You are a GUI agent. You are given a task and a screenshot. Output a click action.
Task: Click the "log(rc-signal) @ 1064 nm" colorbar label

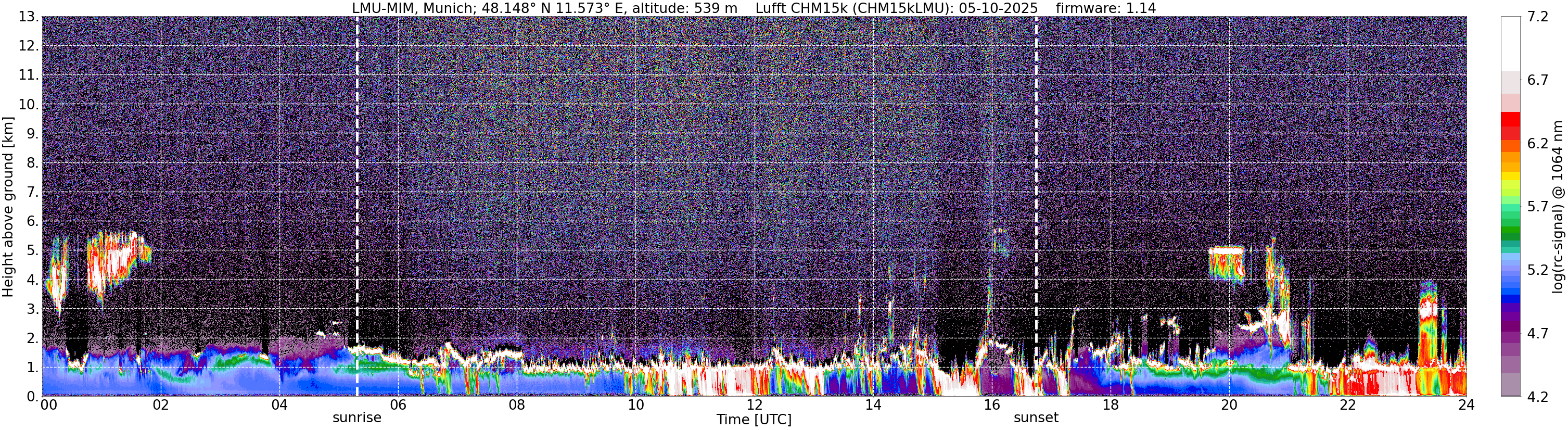[x=1559, y=207]
